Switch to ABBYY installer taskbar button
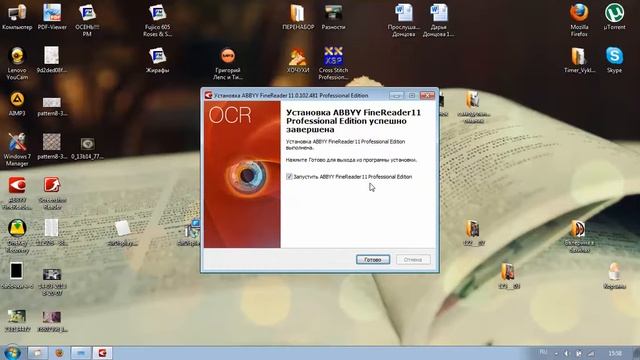 point(102,353)
